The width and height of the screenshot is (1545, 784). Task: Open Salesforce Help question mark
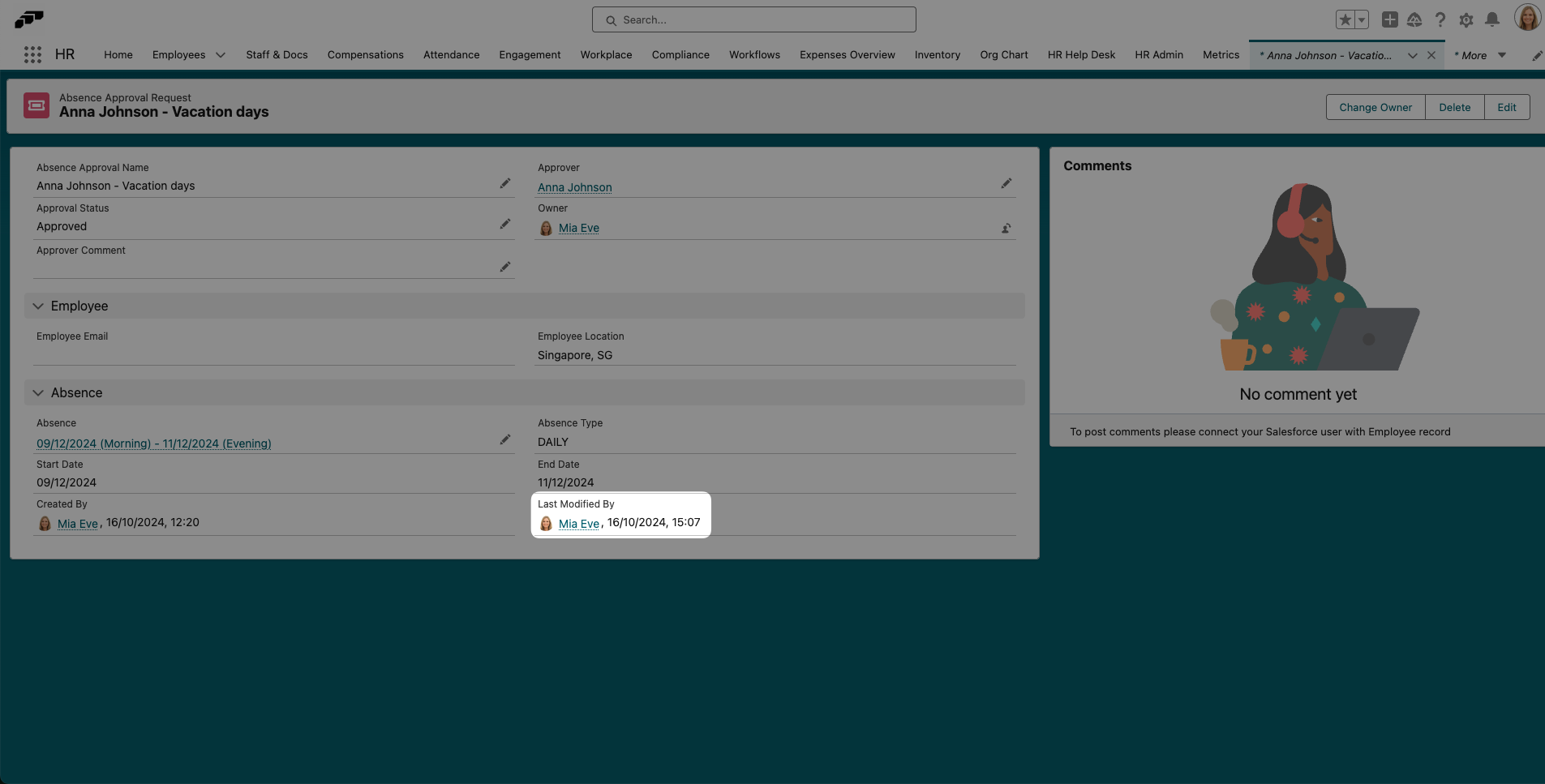tap(1440, 19)
